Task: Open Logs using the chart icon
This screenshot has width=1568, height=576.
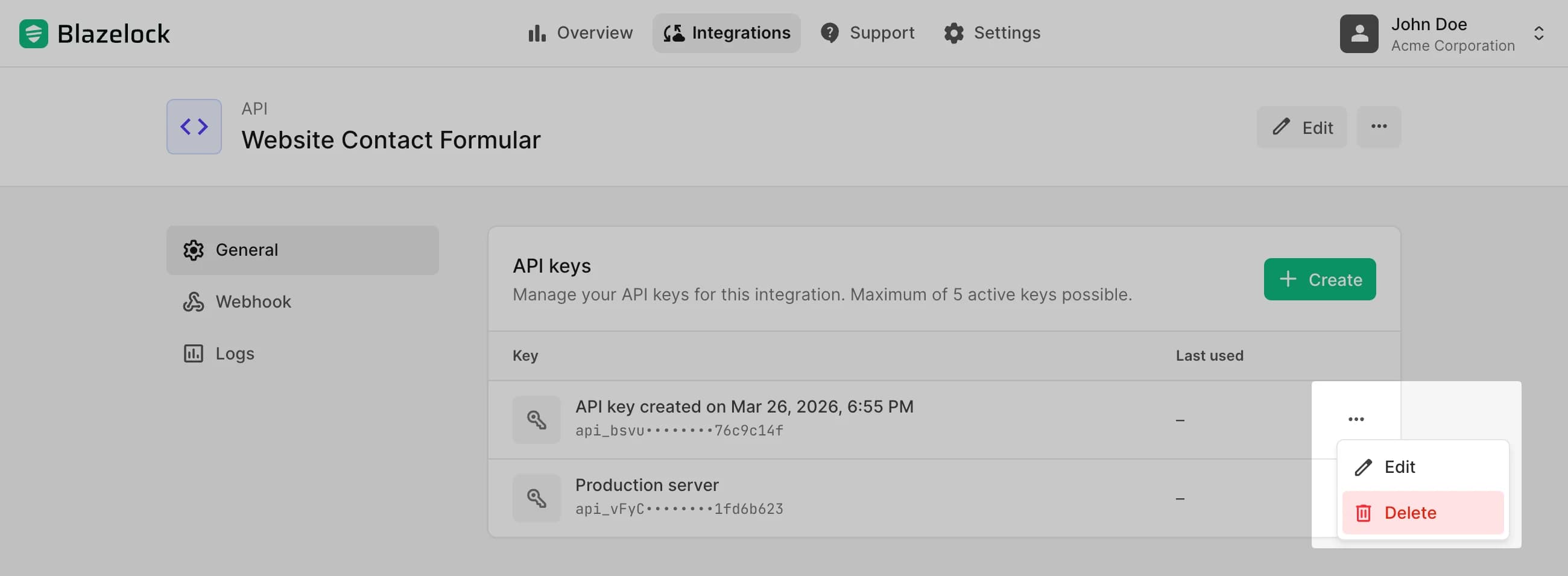Action: point(193,353)
